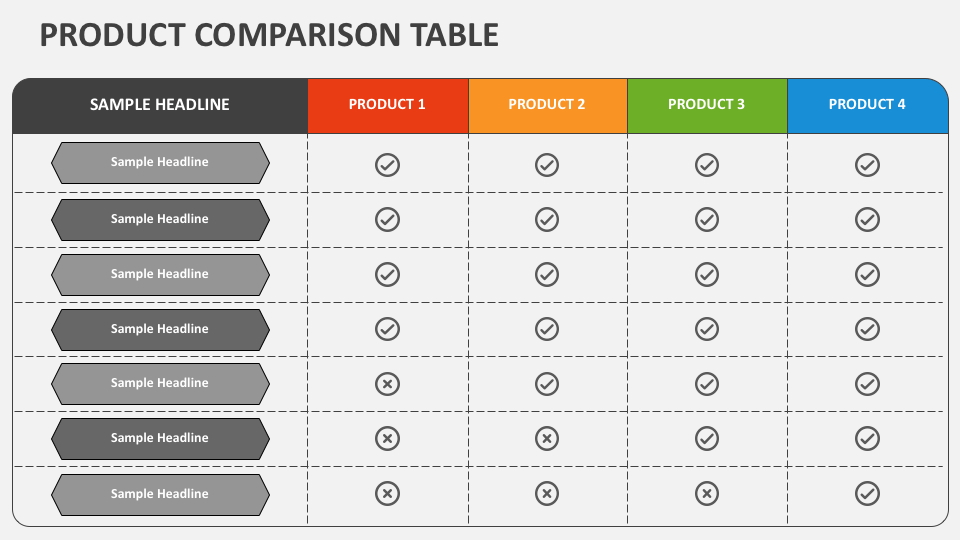The height and width of the screenshot is (540, 960).
Task: Select the orange PRODUCT 2 column header
Action: coord(548,106)
